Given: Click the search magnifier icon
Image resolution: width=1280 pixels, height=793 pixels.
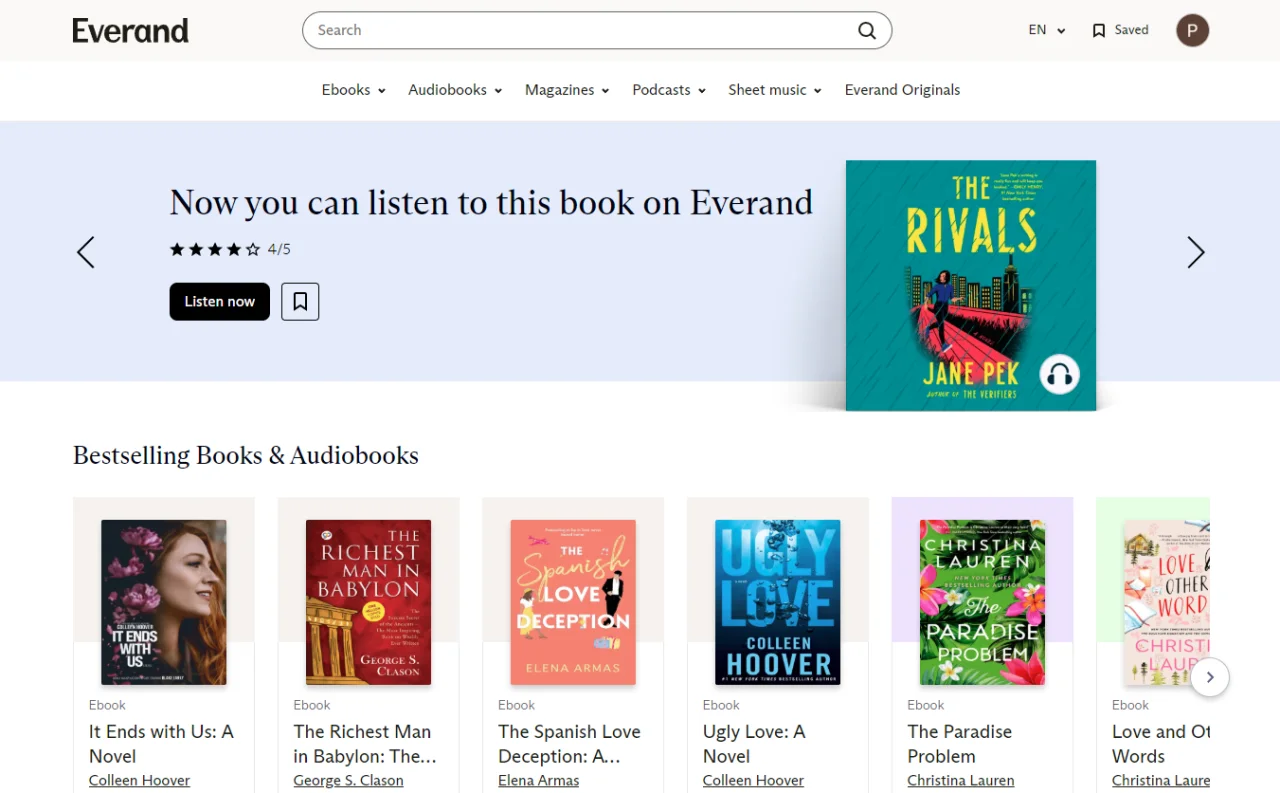Looking at the screenshot, I should 867,30.
